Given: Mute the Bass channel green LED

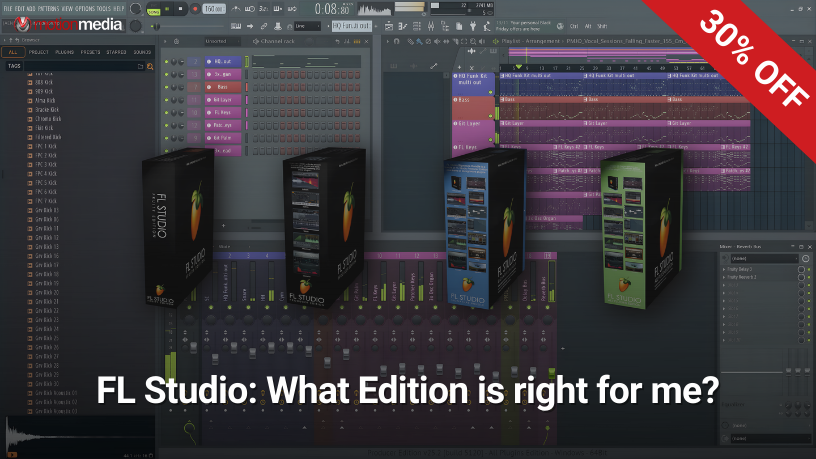Looking at the screenshot, I should [x=167, y=87].
